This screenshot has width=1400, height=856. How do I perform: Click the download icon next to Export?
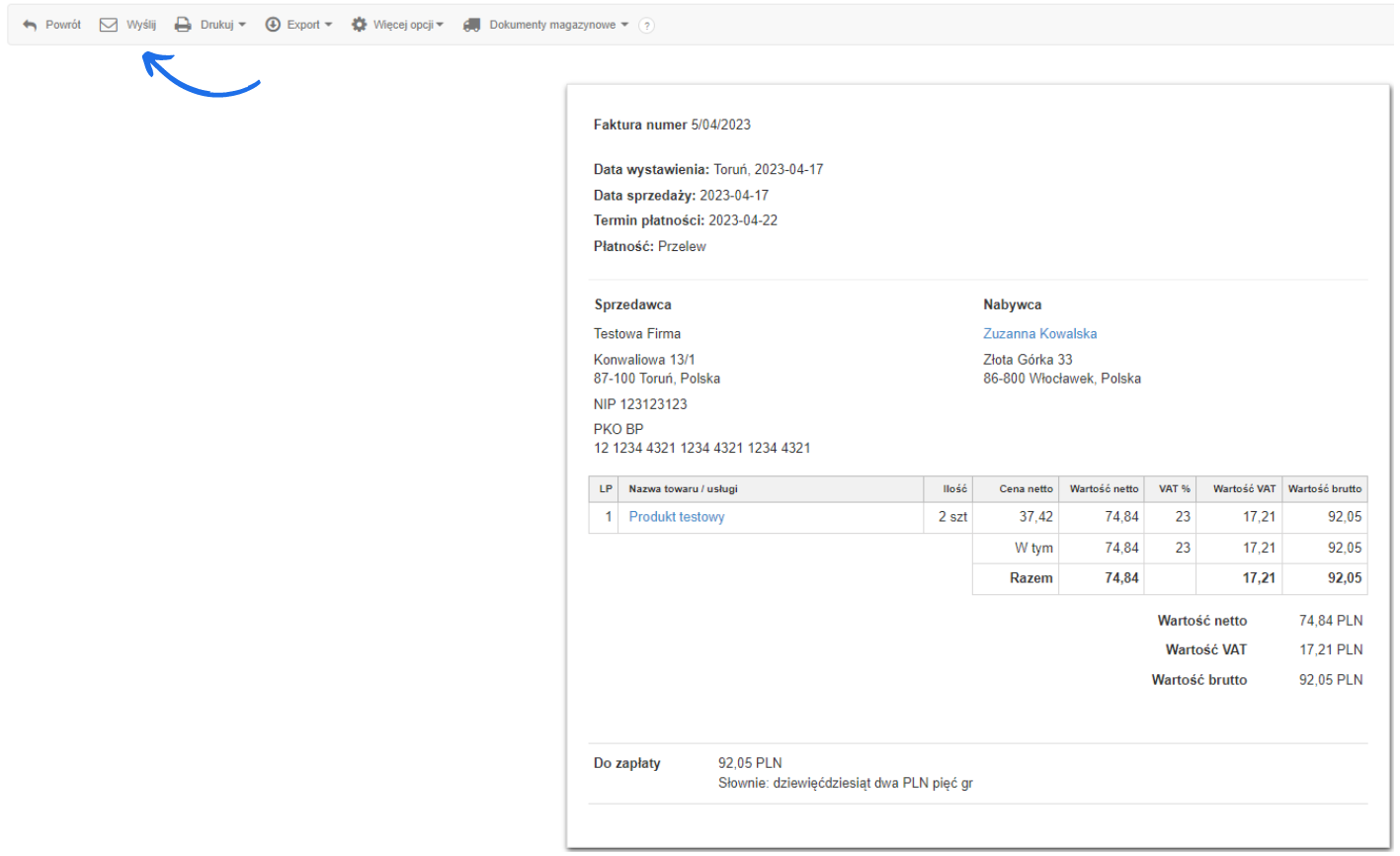pos(270,24)
